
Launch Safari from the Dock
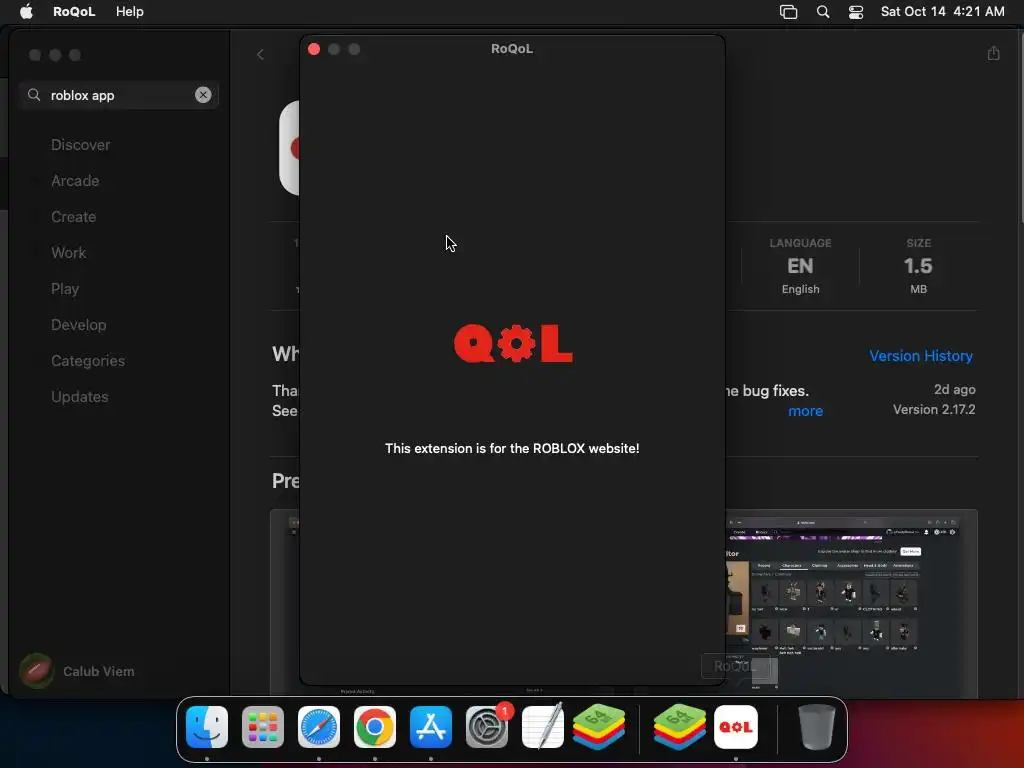319,727
